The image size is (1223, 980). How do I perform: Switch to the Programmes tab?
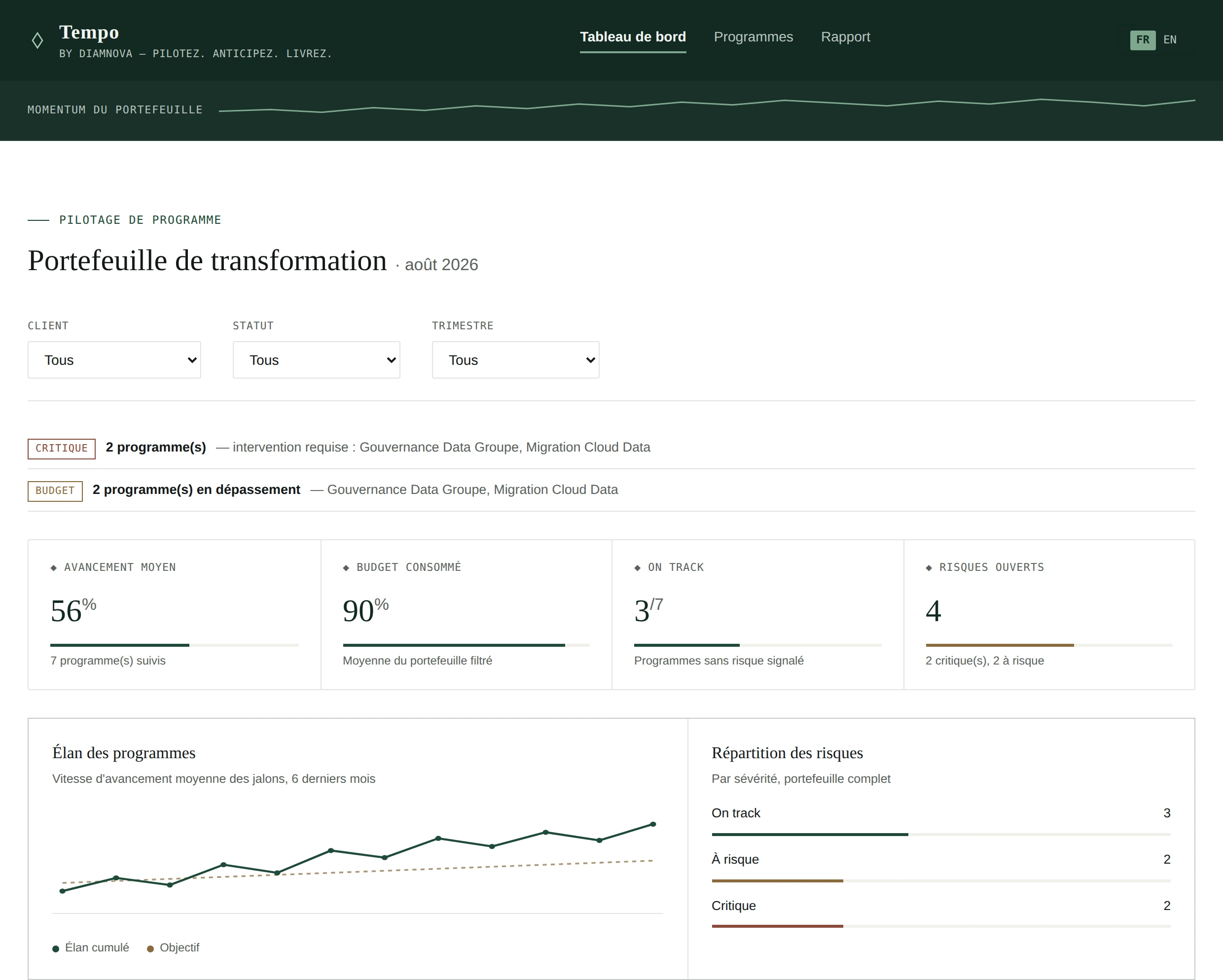pyautogui.click(x=754, y=37)
